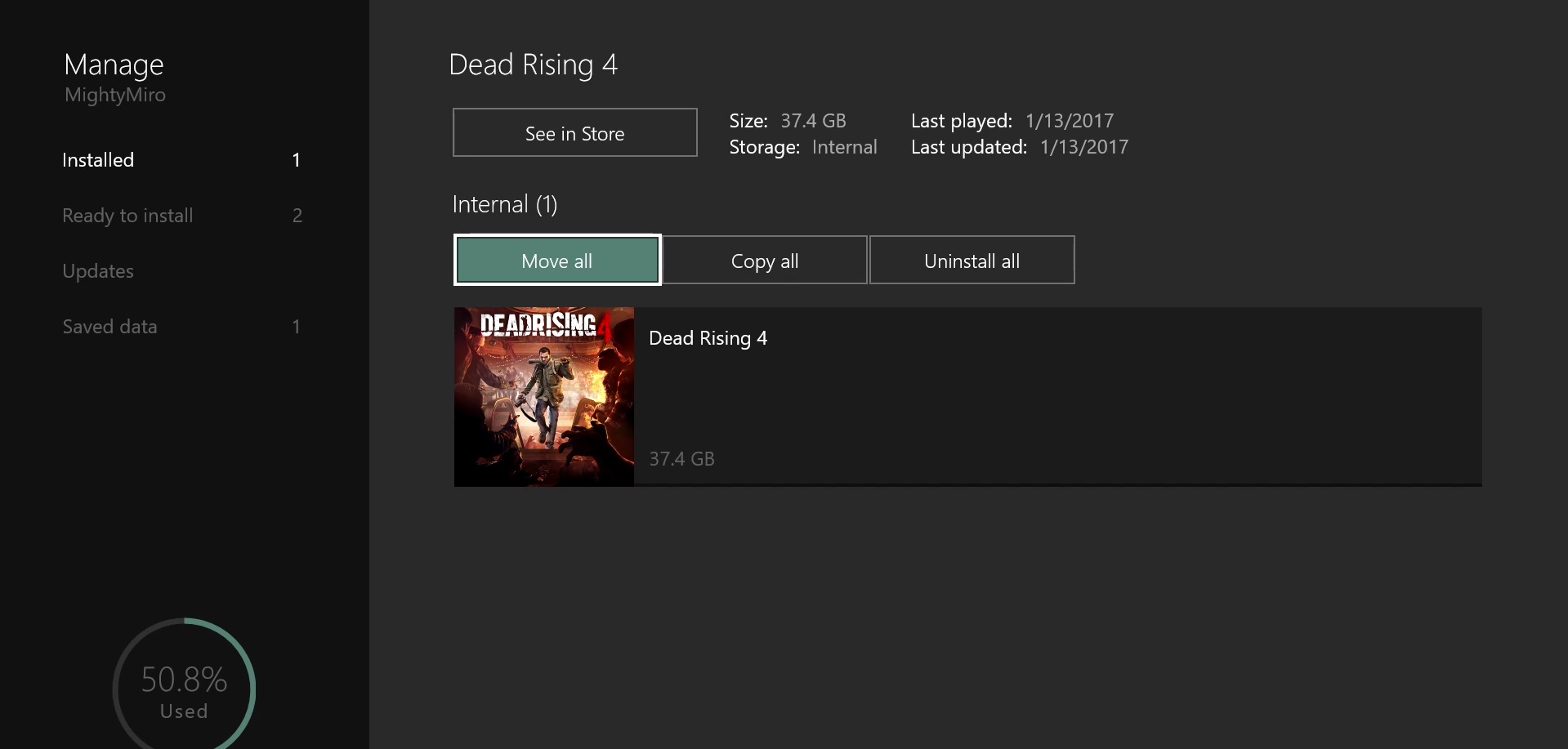This screenshot has width=1568, height=749.
Task: Click the Move all button
Action: click(557, 261)
